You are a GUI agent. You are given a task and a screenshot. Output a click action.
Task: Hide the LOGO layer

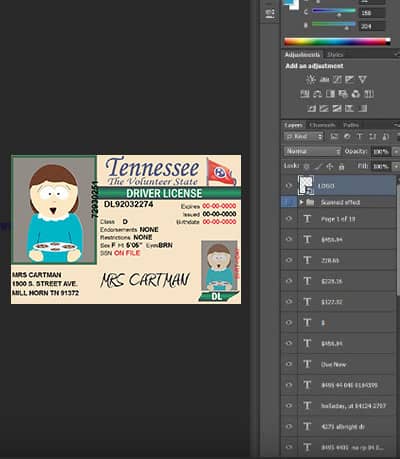click(289, 186)
